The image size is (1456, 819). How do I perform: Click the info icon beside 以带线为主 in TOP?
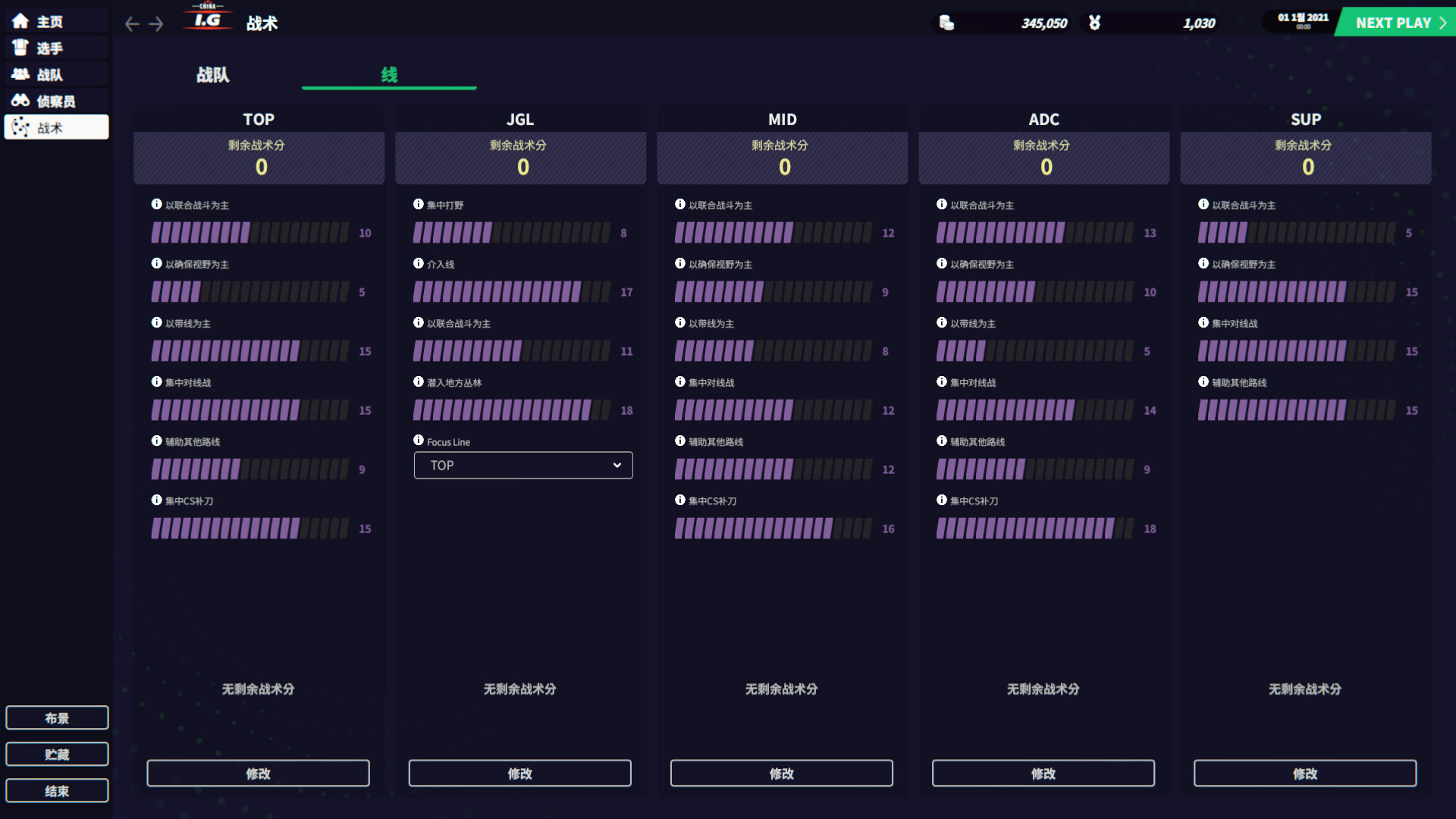[x=156, y=323]
